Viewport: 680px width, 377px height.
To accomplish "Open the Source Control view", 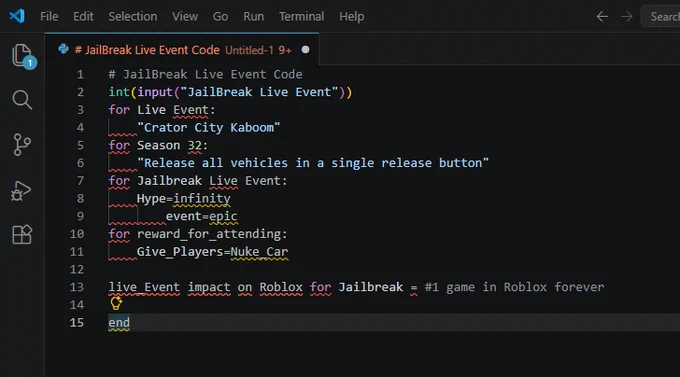I will coord(22,144).
